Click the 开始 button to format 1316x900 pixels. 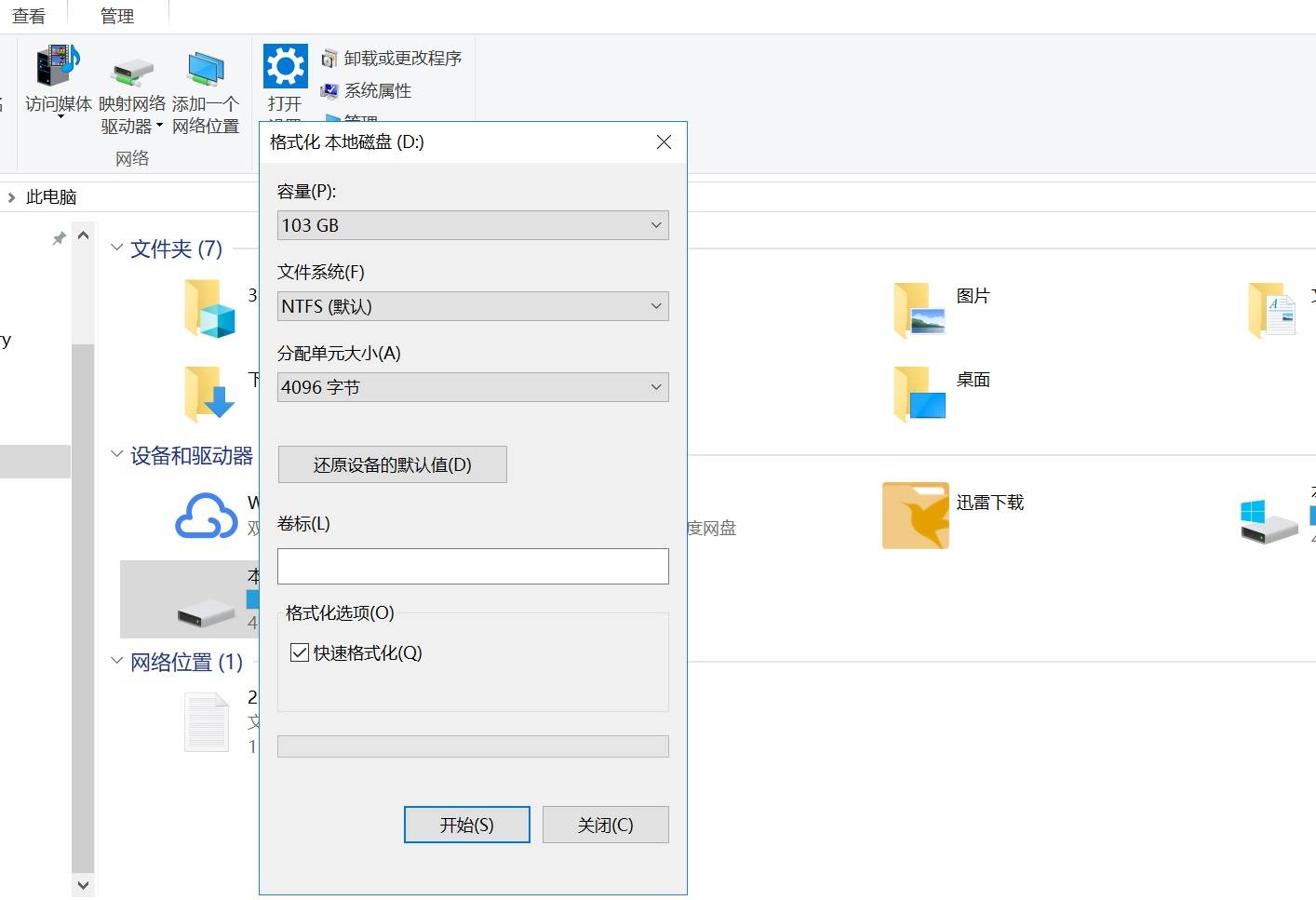click(466, 825)
